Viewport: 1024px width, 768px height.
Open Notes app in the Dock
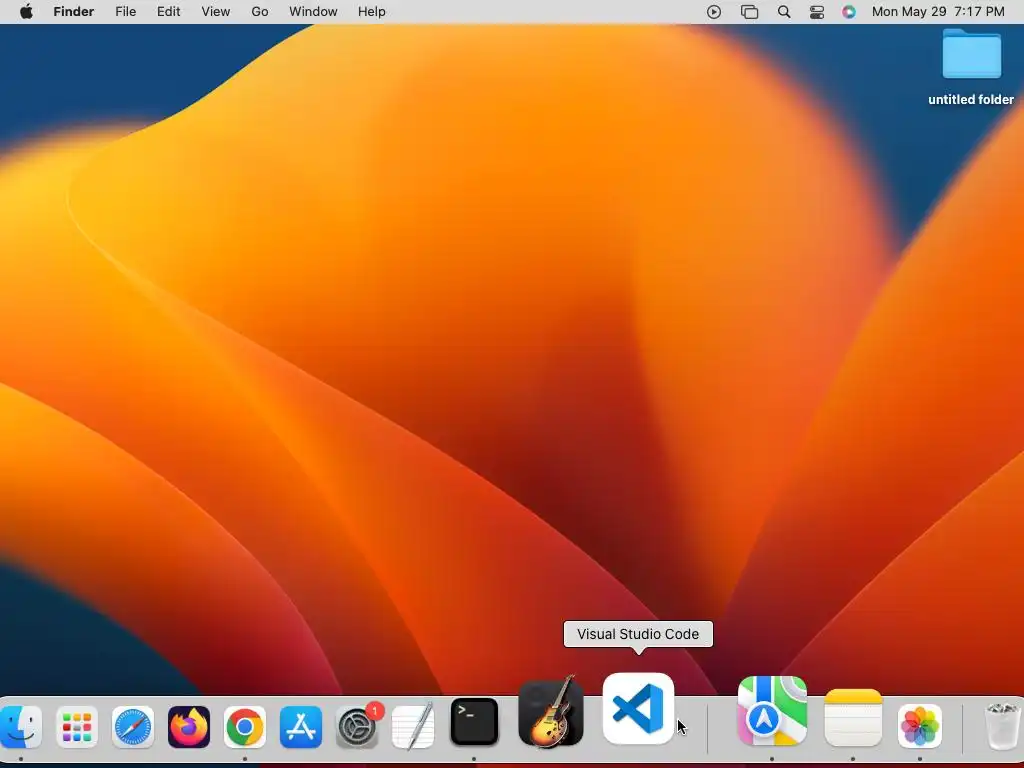point(853,718)
